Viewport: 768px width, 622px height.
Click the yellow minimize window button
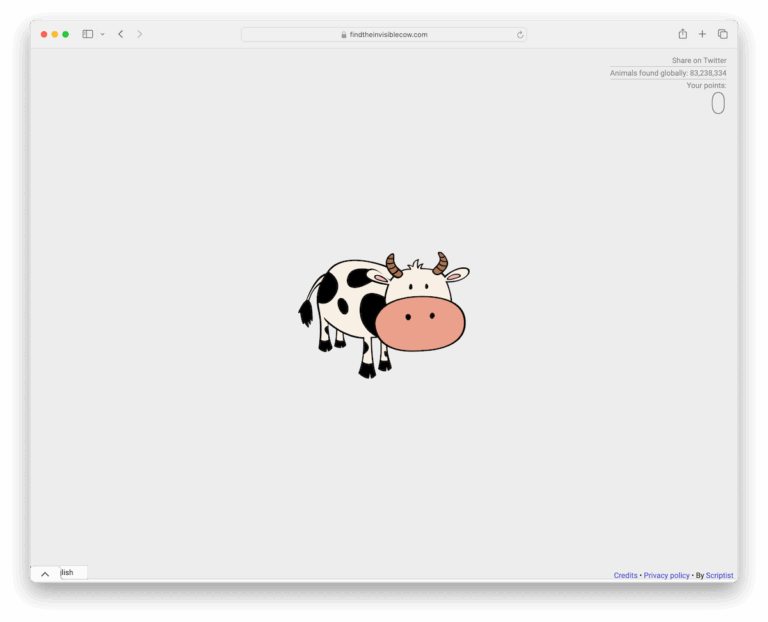[55, 34]
